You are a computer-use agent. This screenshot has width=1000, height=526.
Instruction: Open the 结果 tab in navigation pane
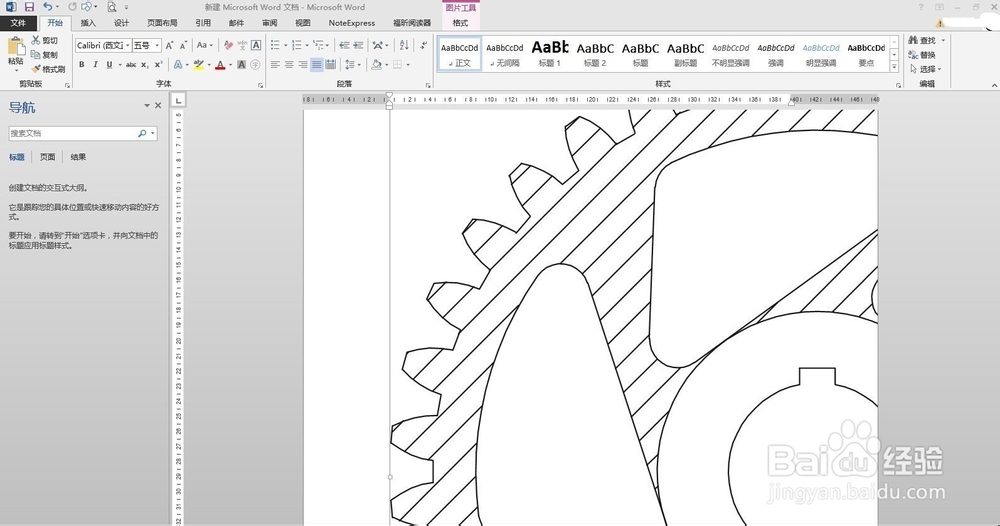click(x=78, y=157)
